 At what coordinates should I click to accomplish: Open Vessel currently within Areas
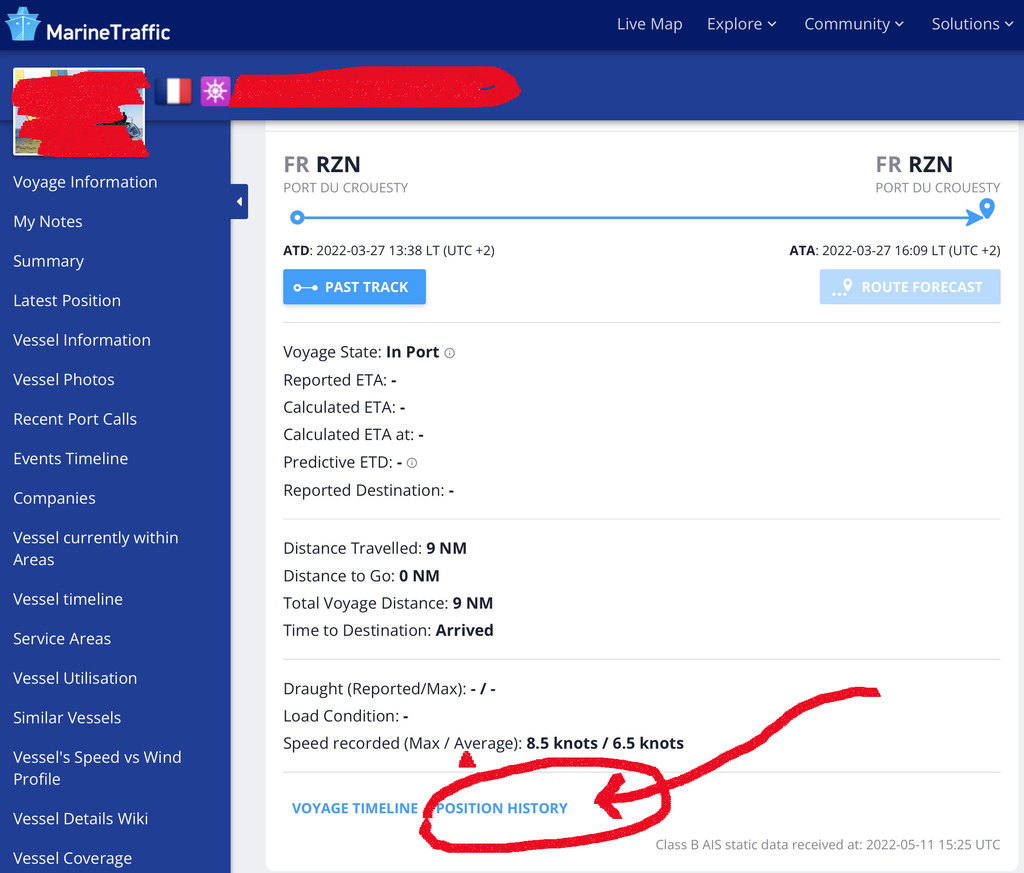[x=95, y=548]
